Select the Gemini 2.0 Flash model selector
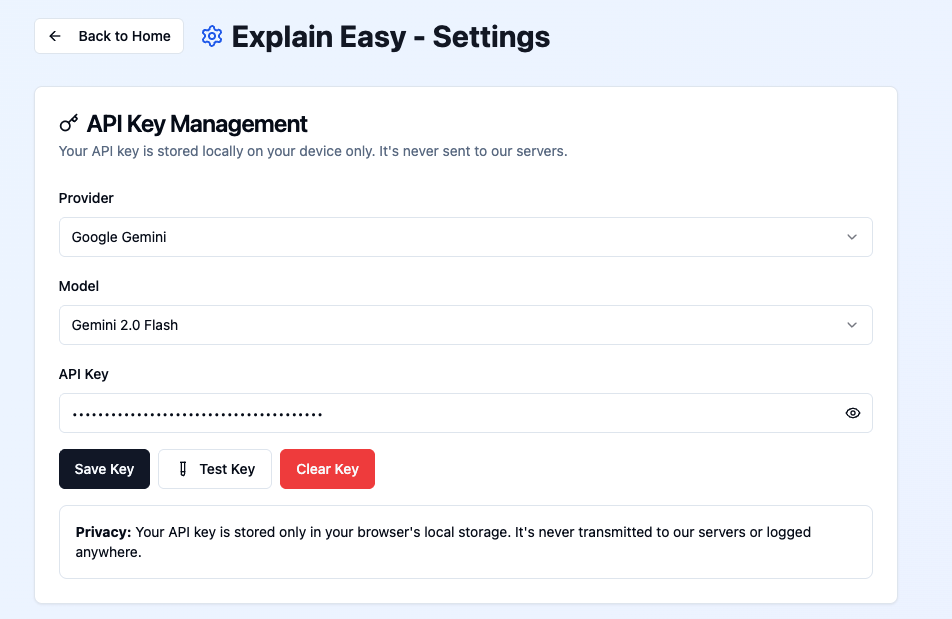Image resolution: width=952 pixels, height=619 pixels. (465, 325)
